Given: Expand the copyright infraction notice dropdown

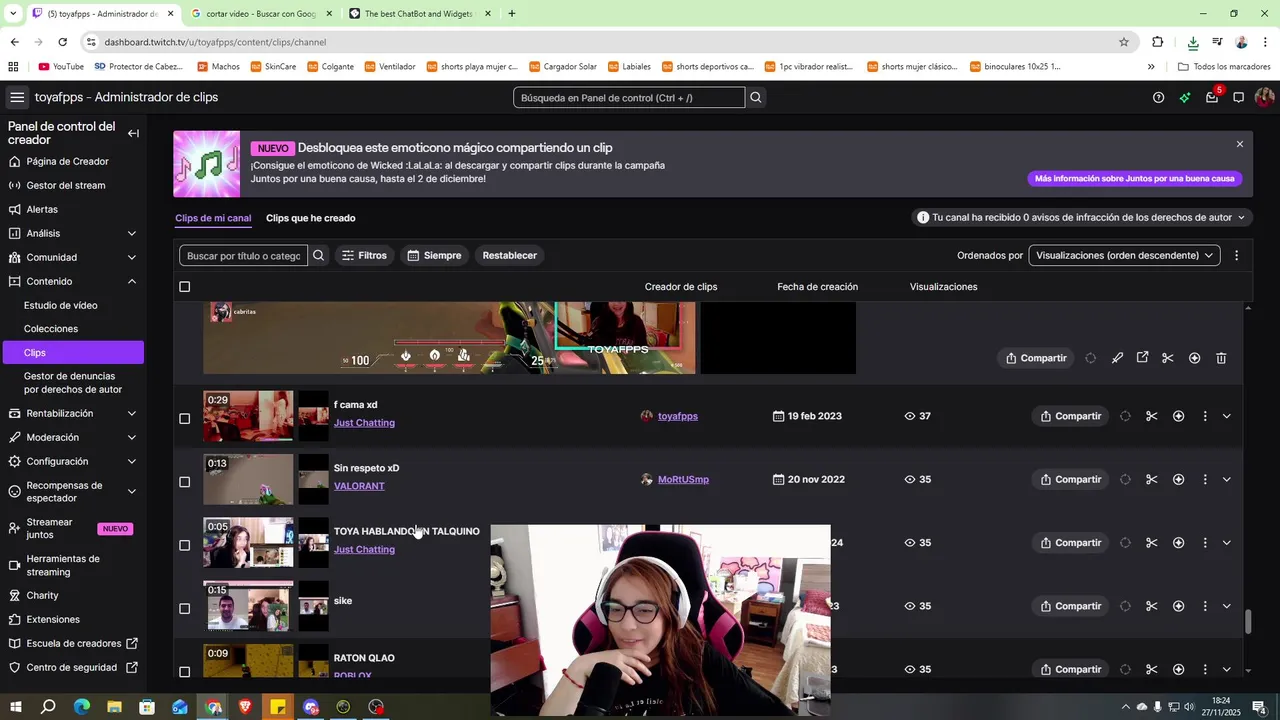Looking at the screenshot, I should click(1083, 217).
